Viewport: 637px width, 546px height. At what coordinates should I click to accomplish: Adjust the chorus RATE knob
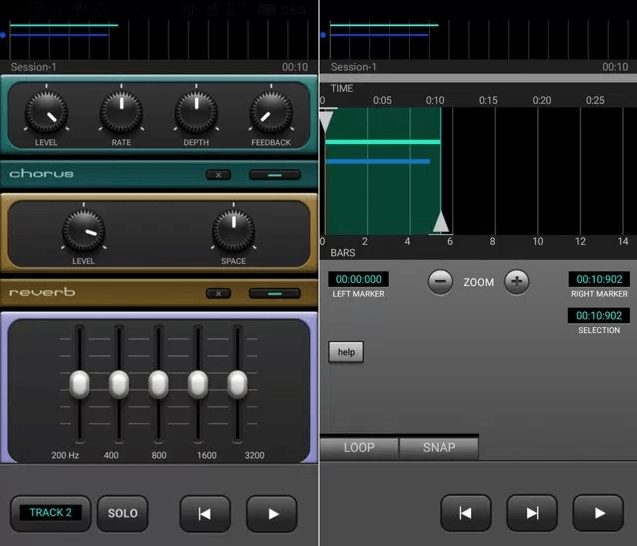coord(121,112)
